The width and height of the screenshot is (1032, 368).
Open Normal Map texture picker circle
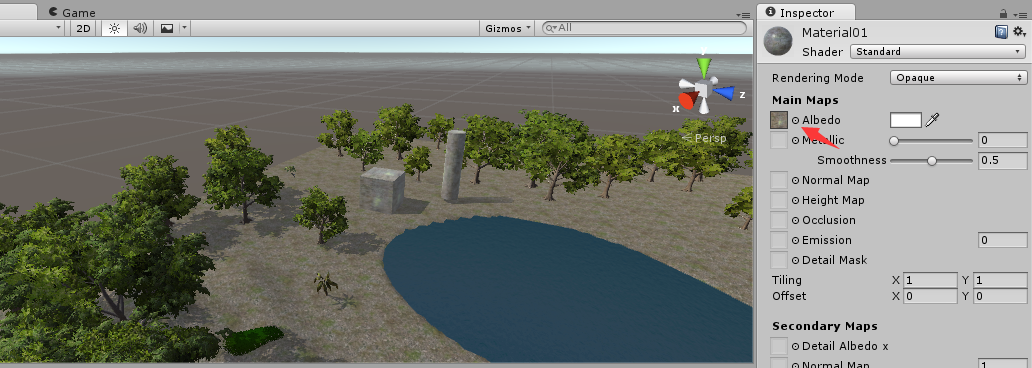[x=796, y=180]
